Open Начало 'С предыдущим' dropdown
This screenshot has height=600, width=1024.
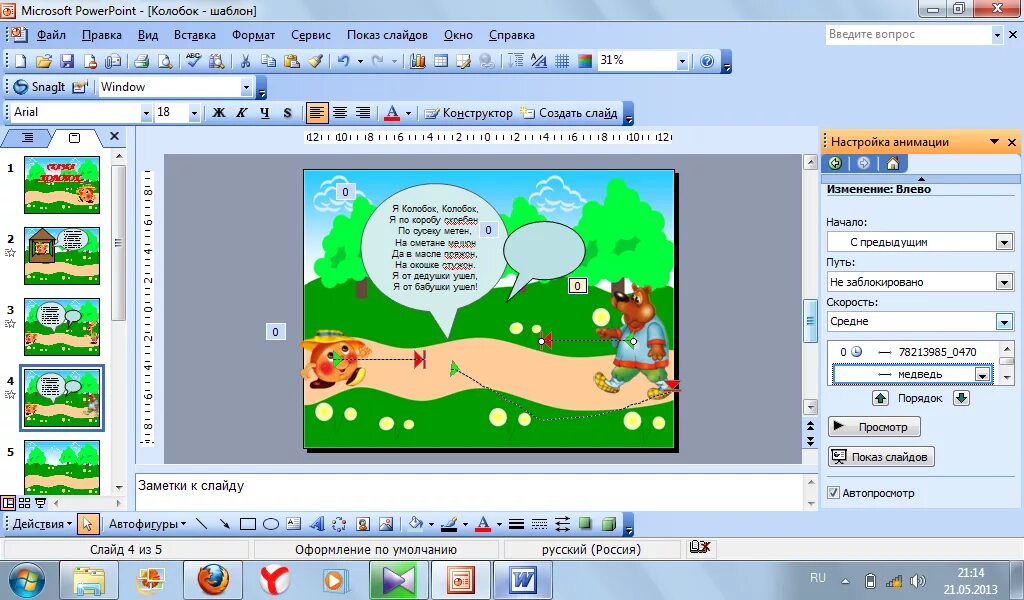[x=1004, y=242]
